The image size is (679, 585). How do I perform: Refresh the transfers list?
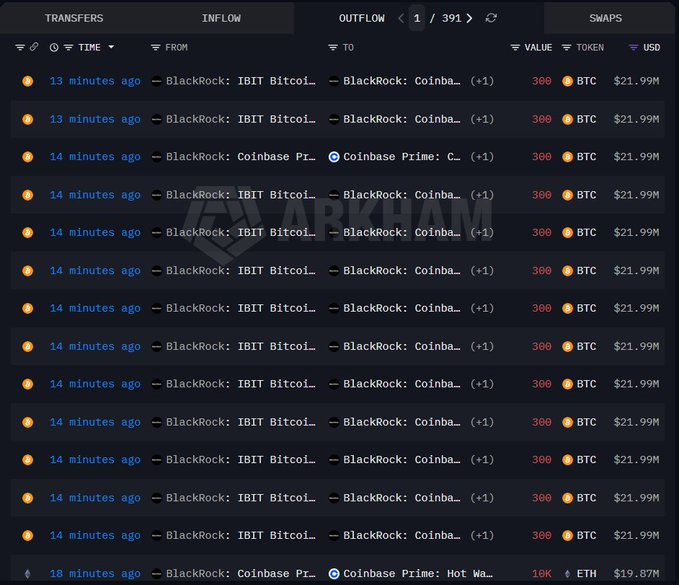point(491,18)
